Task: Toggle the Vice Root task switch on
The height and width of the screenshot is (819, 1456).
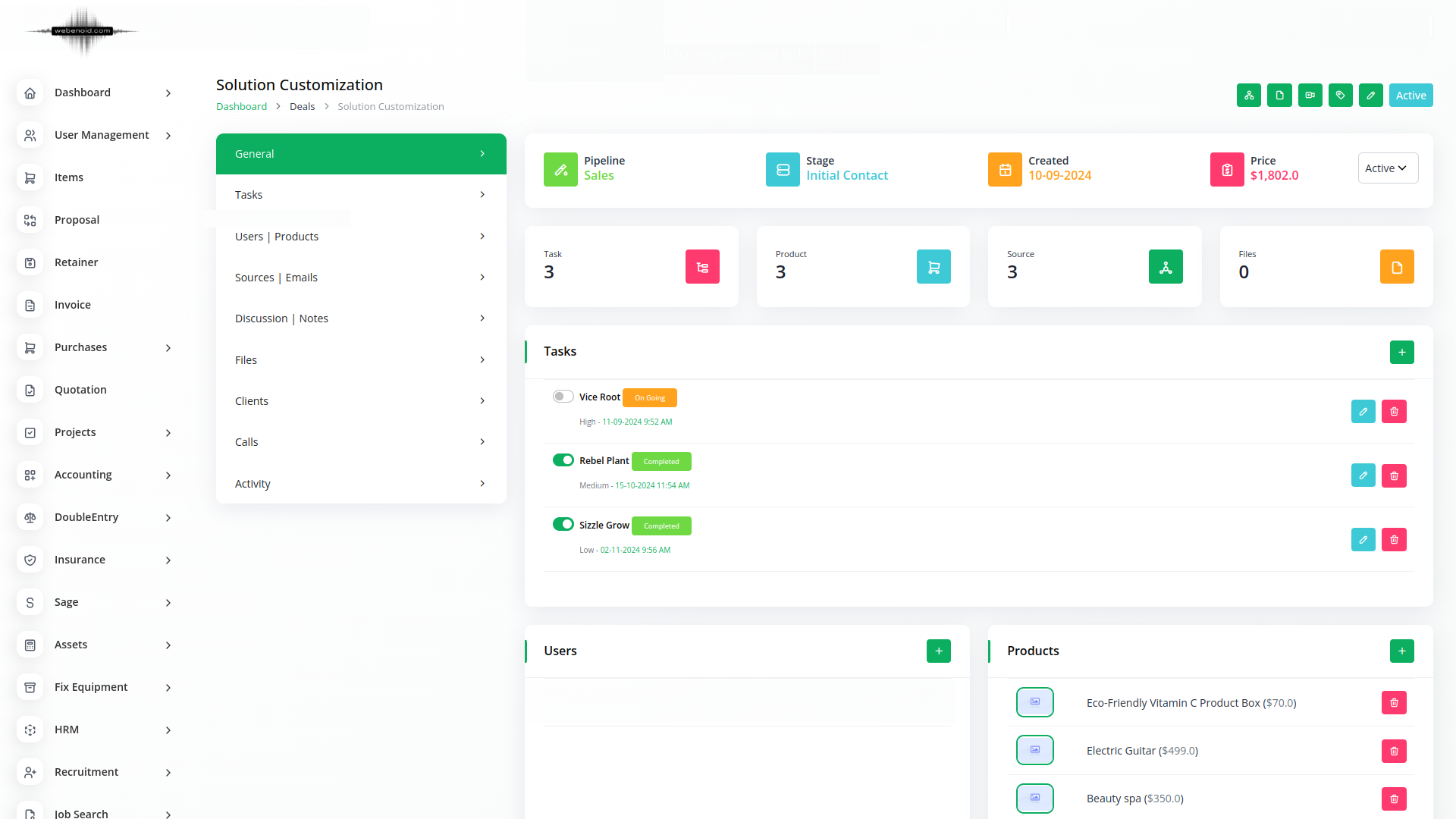Action: 563,397
